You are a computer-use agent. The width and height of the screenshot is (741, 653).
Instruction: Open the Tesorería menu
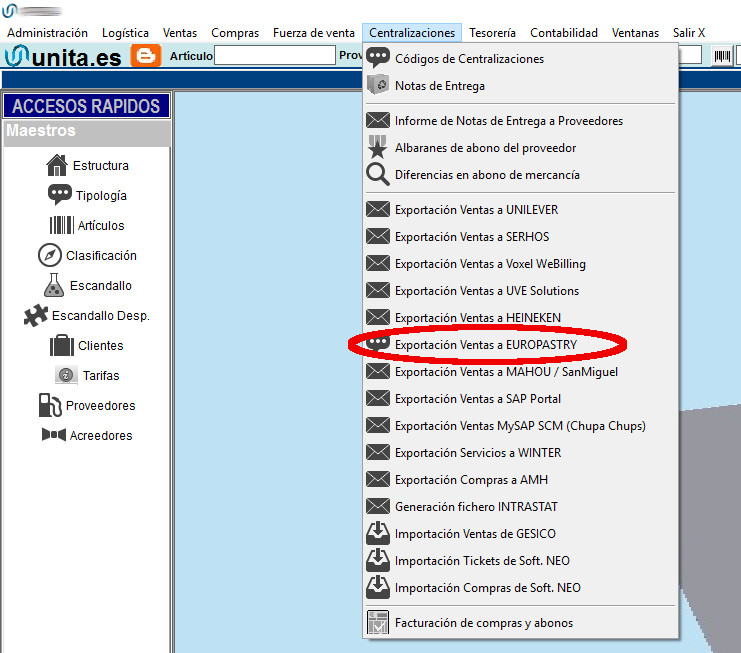click(x=492, y=33)
